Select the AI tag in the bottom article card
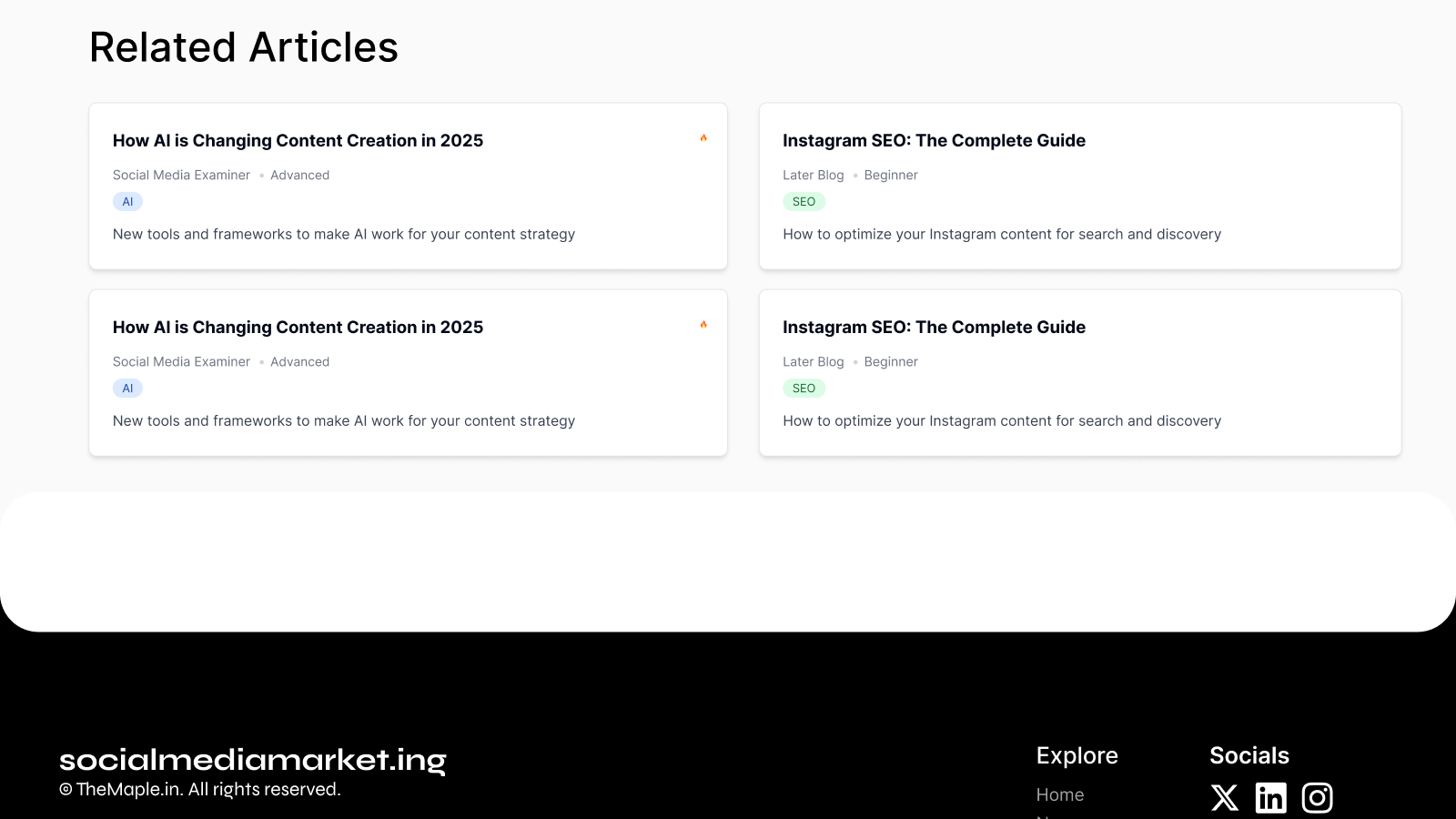 (x=127, y=389)
